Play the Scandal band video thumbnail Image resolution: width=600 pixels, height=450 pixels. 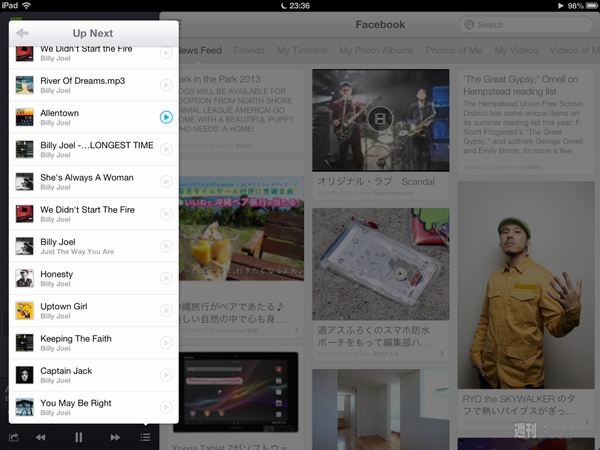[380, 120]
